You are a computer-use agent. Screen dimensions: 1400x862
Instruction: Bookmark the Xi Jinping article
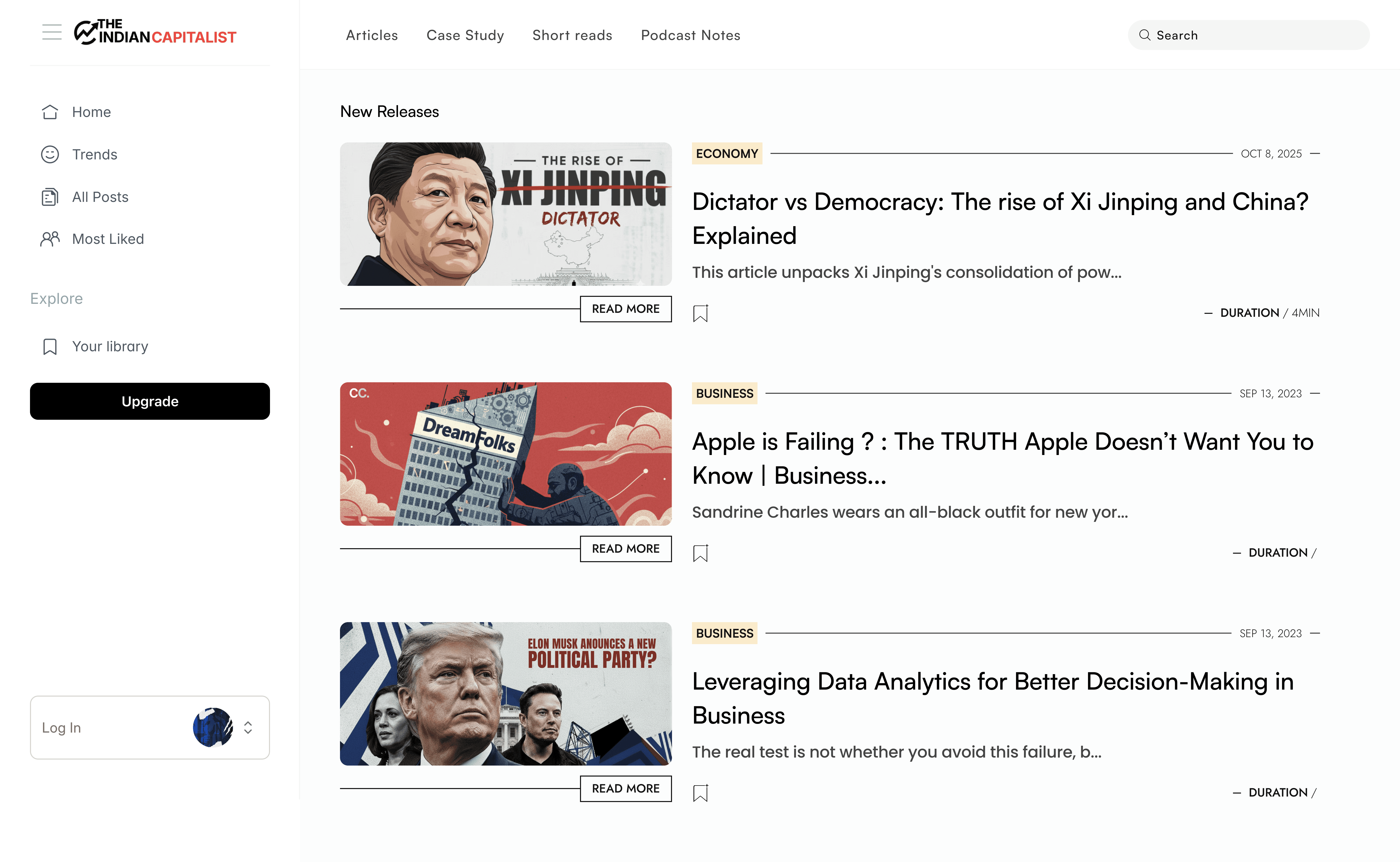(700, 313)
